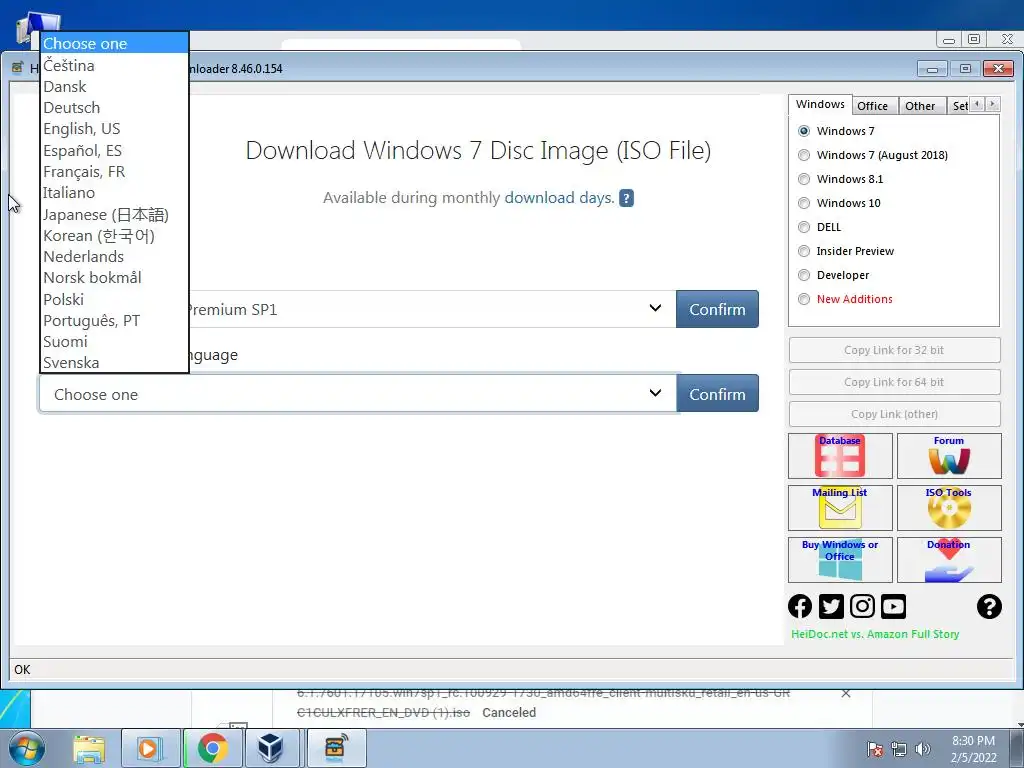Screen dimensions: 1024x768
Task: Pick Français, FR from the language list
Action: (x=114, y=172)
